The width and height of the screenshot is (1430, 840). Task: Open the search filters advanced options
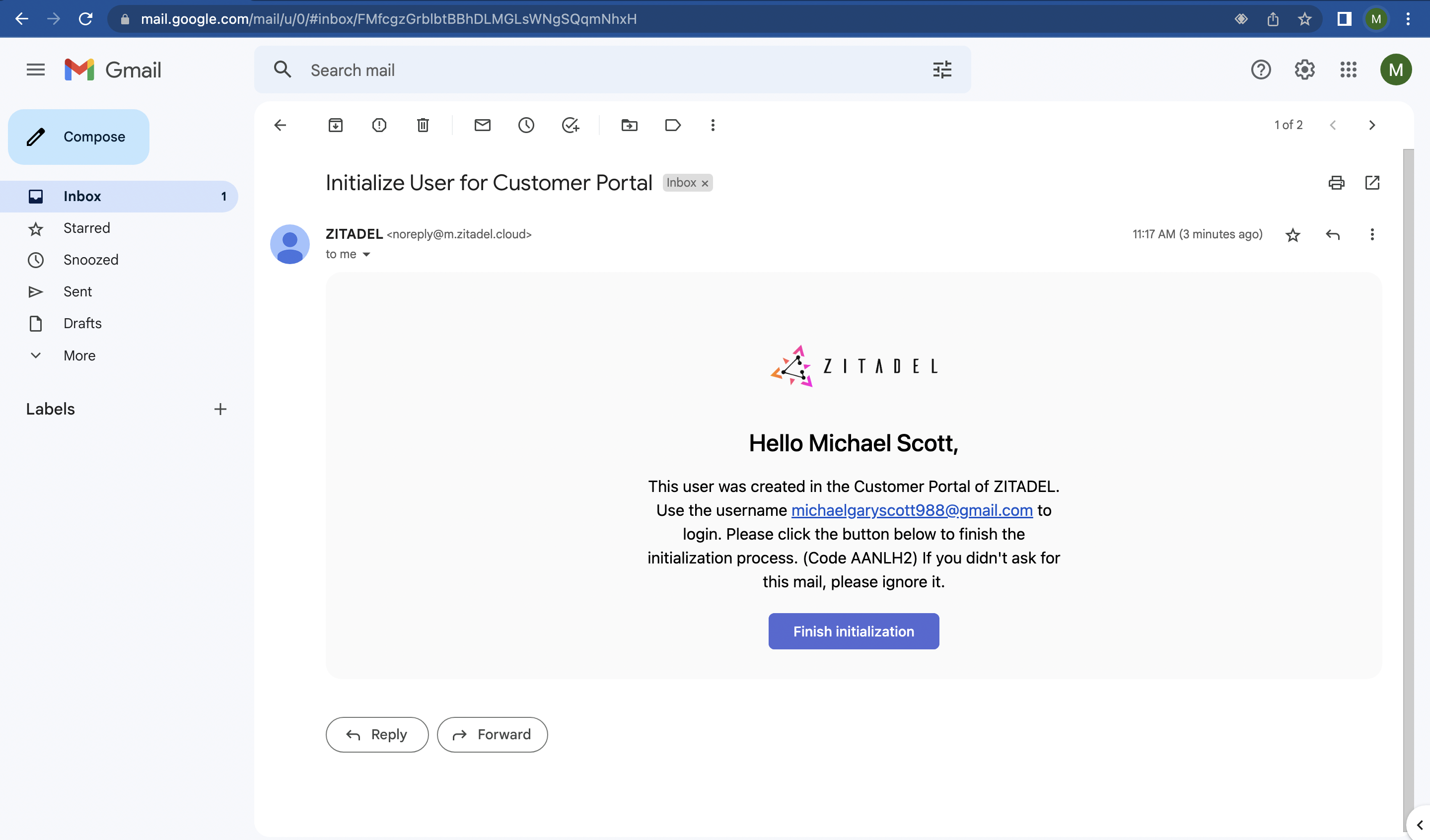coord(942,70)
